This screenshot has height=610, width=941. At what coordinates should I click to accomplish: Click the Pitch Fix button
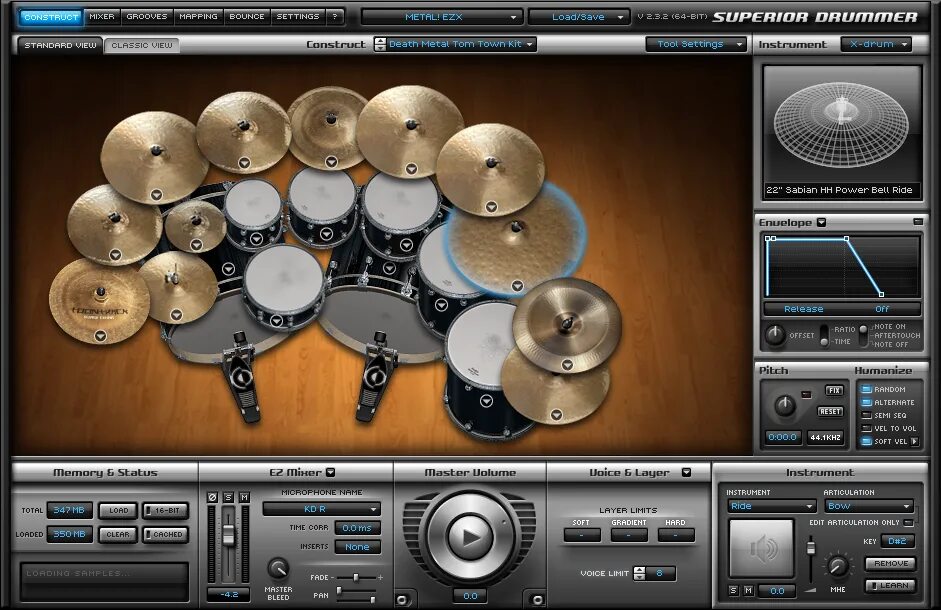pyautogui.click(x=834, y=390)
